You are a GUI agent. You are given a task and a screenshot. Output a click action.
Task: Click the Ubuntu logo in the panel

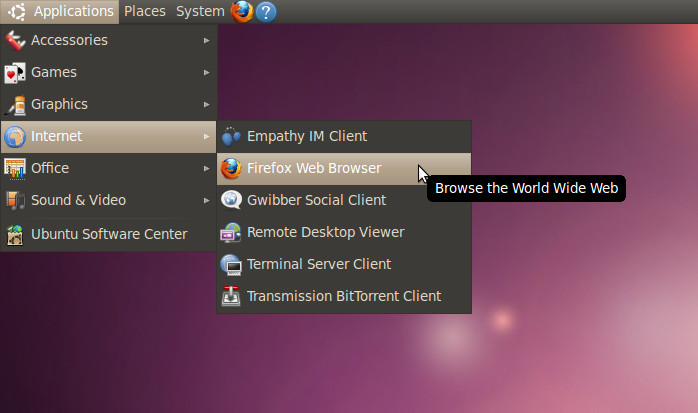tap(16, 12)
